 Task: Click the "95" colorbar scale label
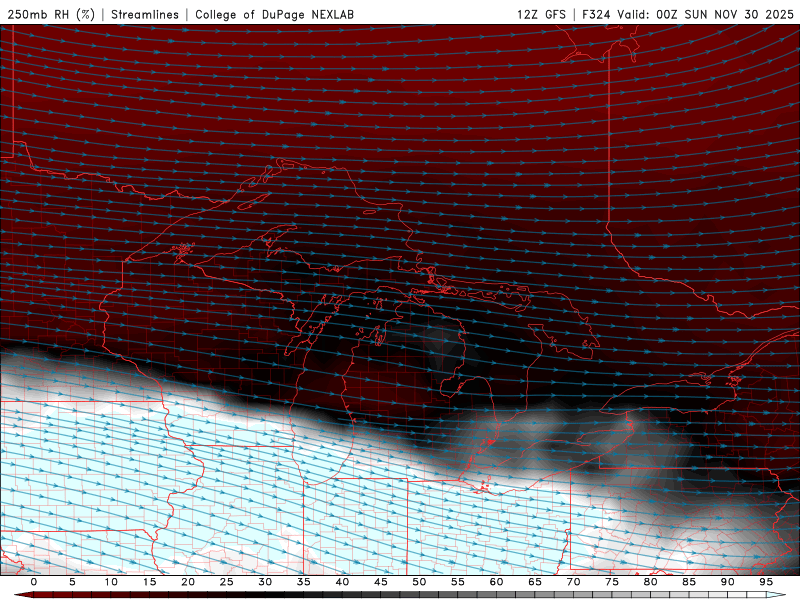click(x=766, y=582)
